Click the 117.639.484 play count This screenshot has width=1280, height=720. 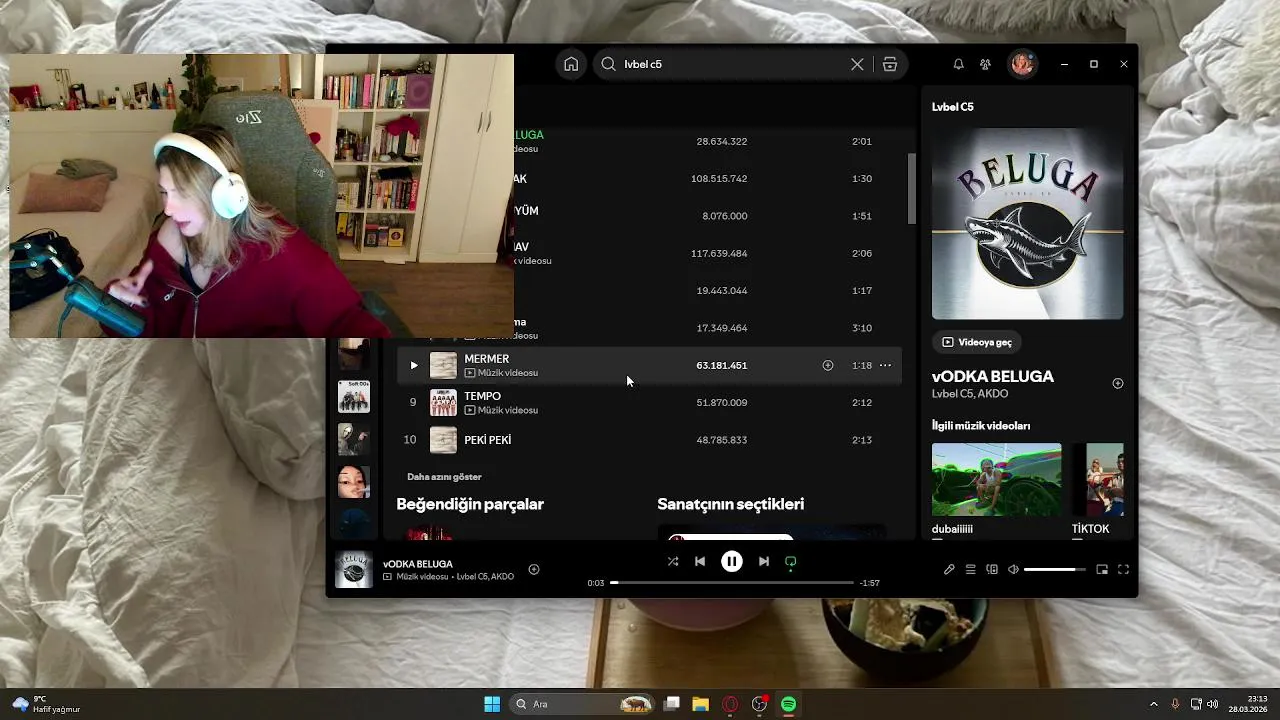[719, 253]
